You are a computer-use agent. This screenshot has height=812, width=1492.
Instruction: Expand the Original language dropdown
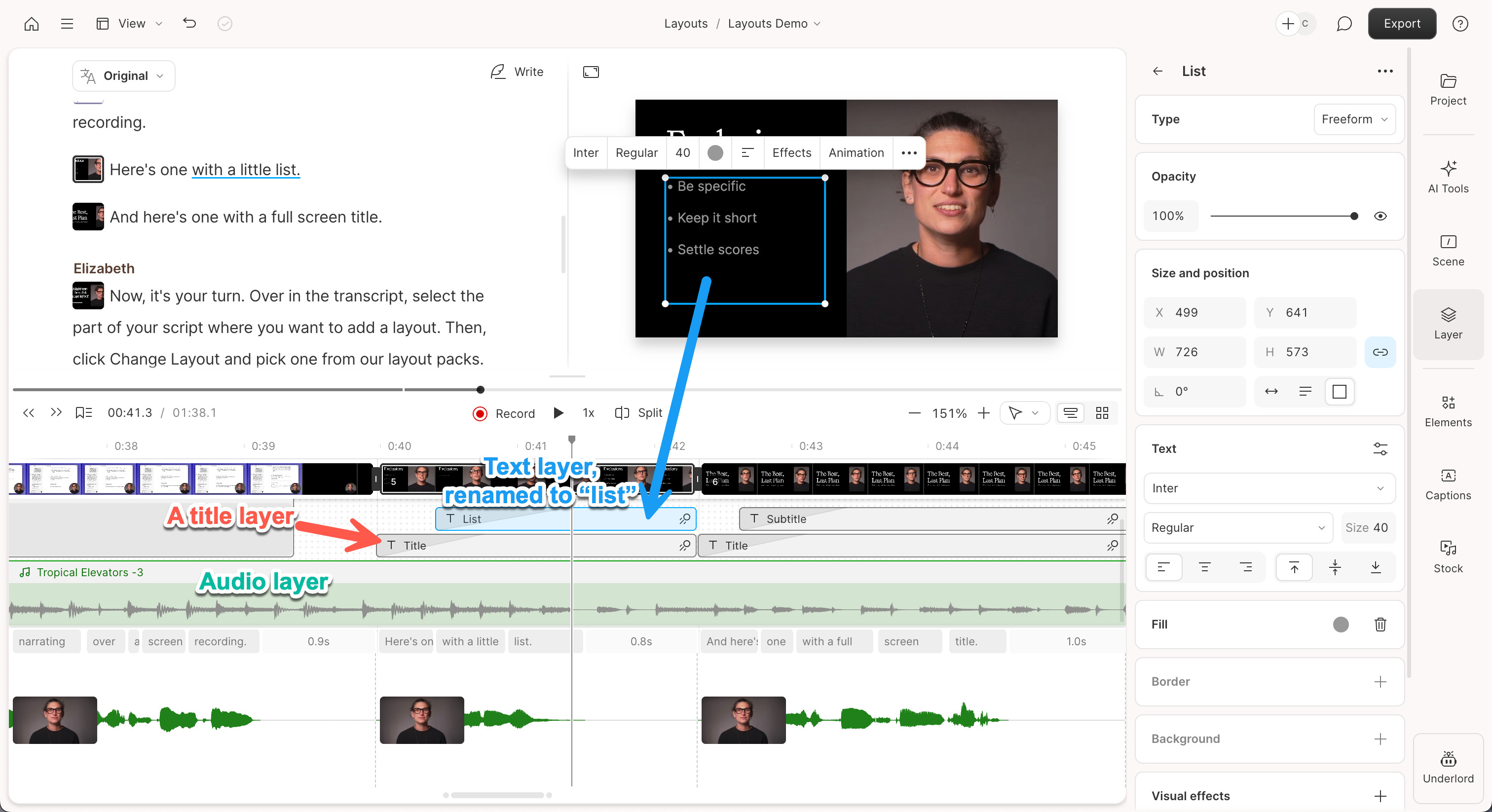[x=123, y=76]
